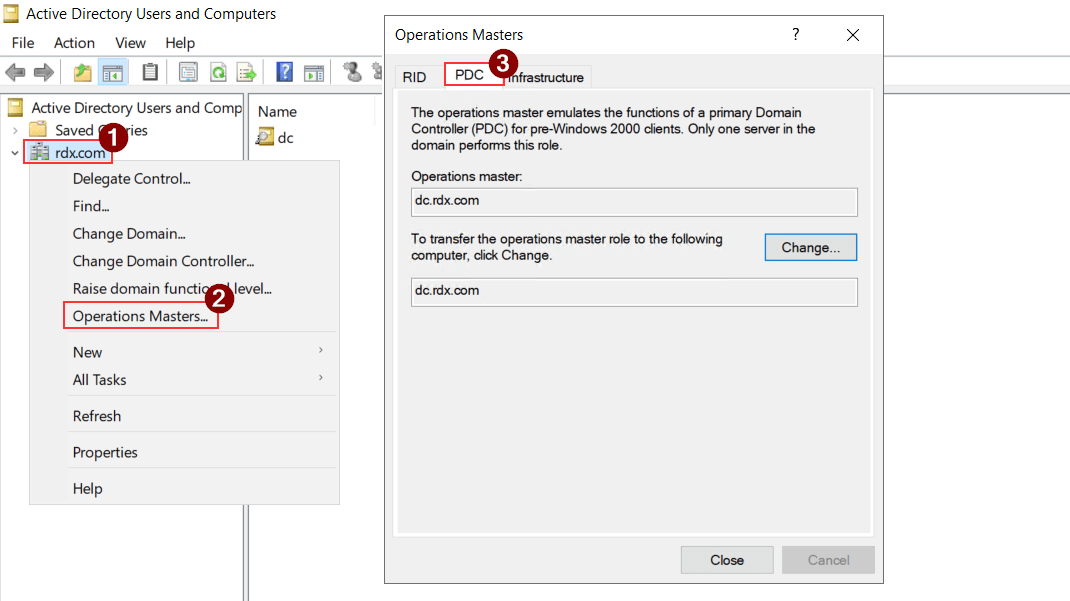
Task: Toggle the Show/Hide Console Tree icon
Action: click(x=113, y=72)
